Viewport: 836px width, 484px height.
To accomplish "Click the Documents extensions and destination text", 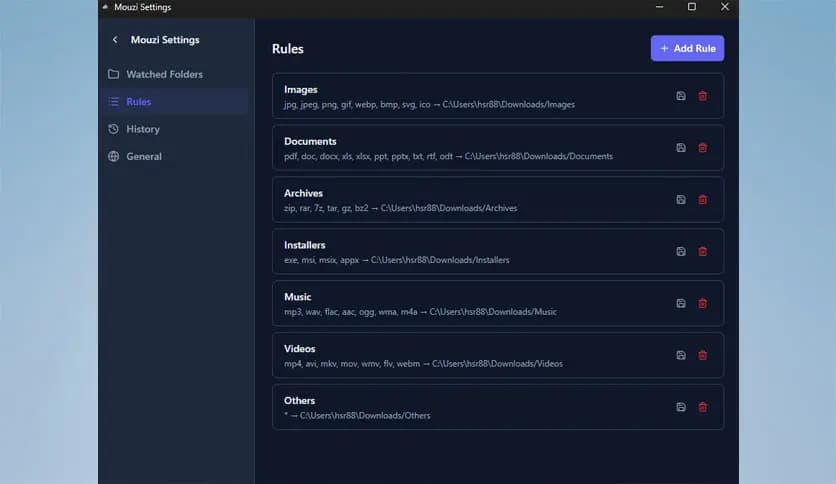I will (448, 156).
